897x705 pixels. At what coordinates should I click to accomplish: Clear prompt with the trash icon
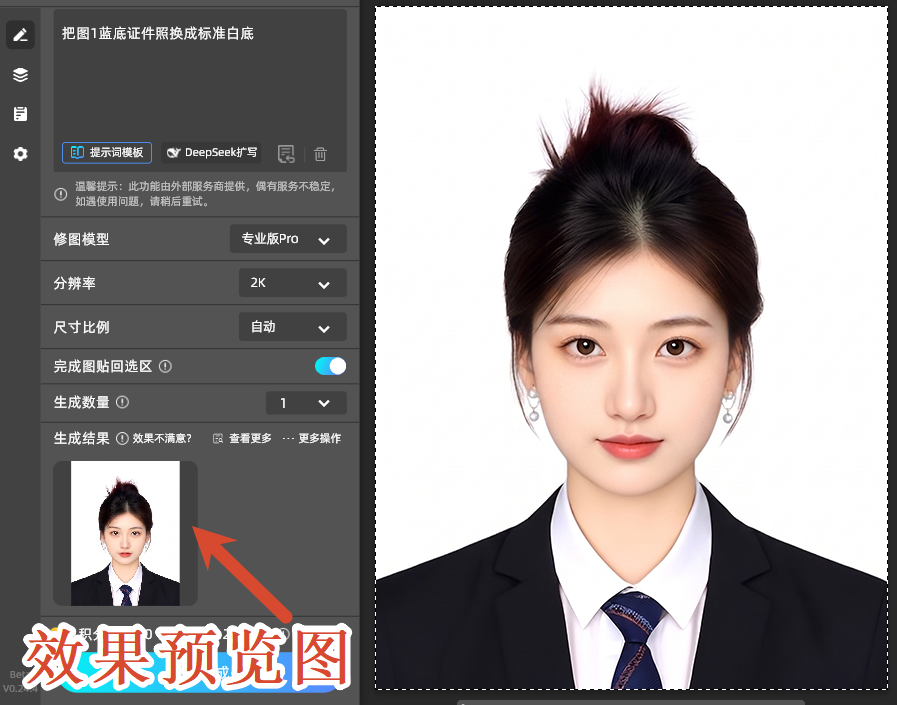tap(320, 153)
